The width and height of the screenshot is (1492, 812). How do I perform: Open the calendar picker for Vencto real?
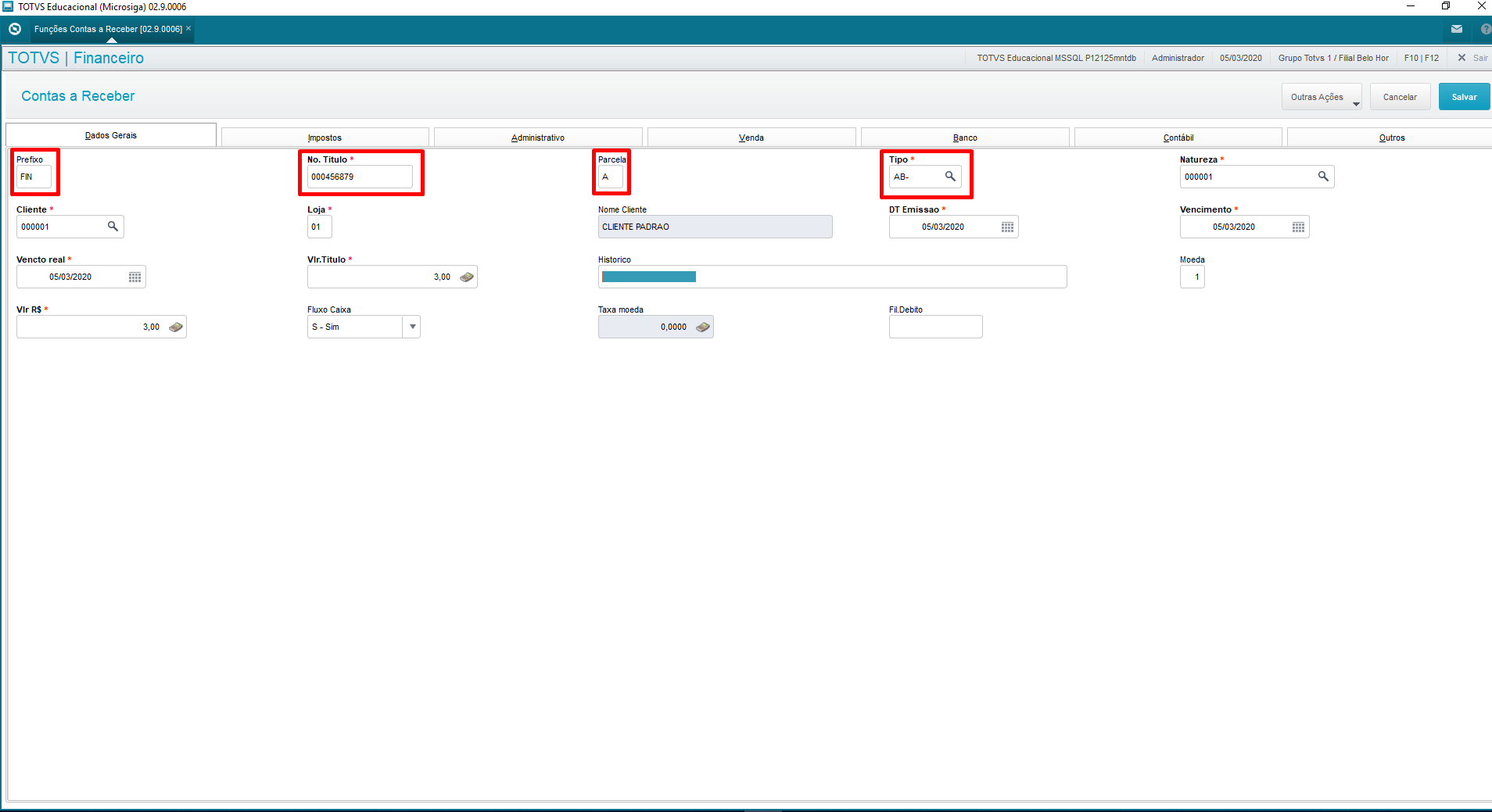pyautogui.click(x=134, y=277)
